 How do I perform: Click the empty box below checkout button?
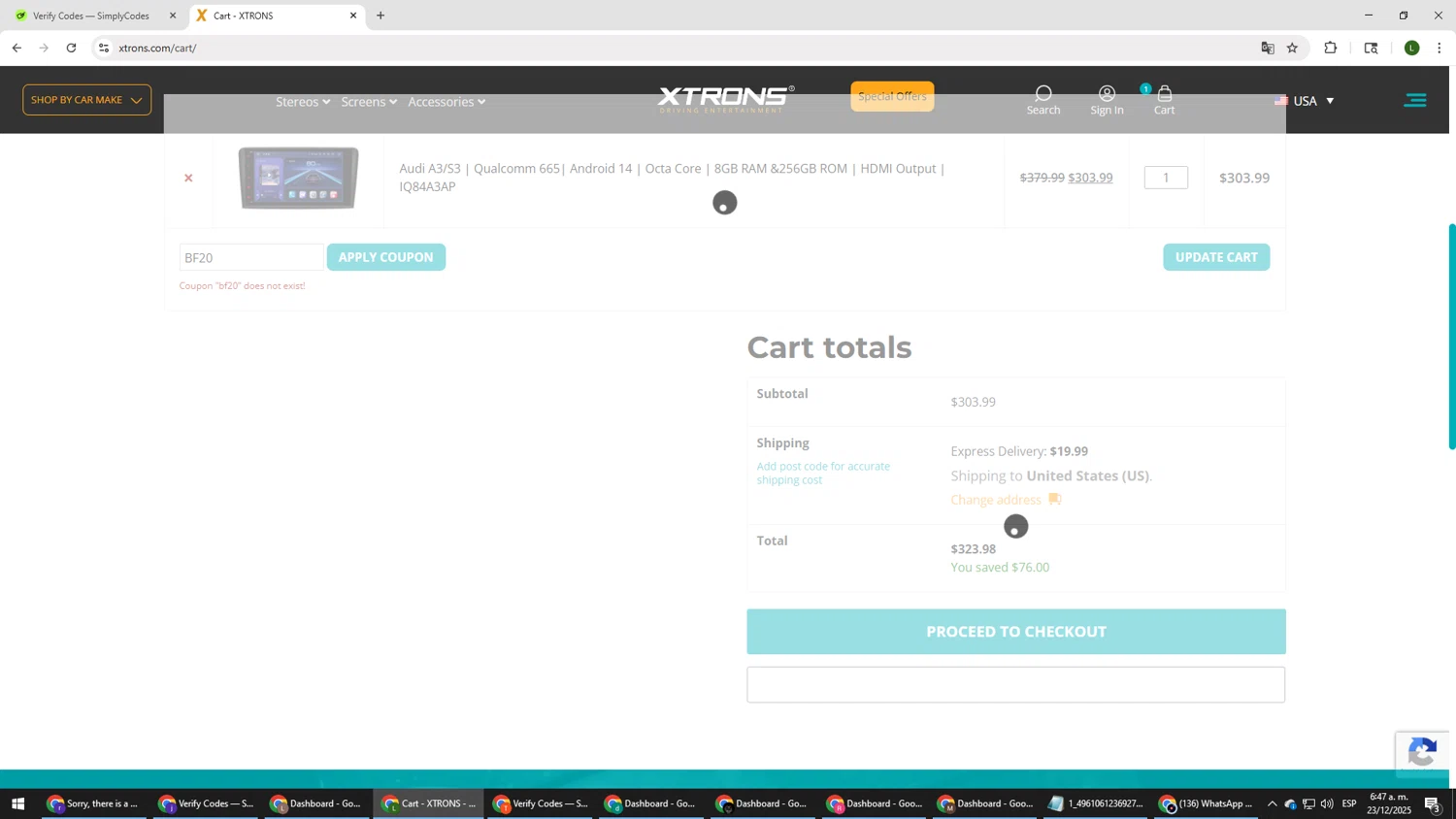click(1016, 685)
